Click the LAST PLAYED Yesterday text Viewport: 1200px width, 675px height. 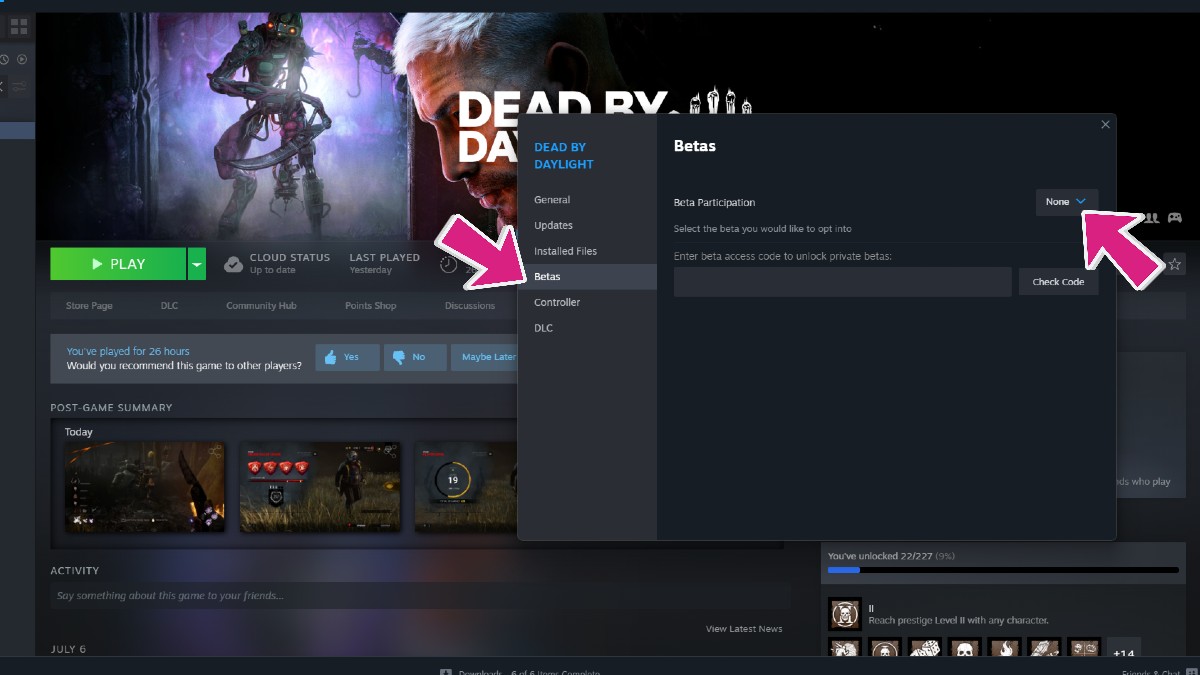pyautogui.click(x=385, y=264)
